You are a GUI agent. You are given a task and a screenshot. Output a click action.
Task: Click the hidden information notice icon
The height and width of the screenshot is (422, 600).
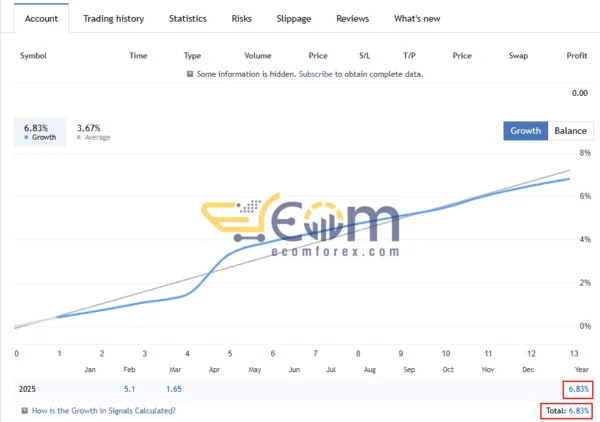[190, 74]
